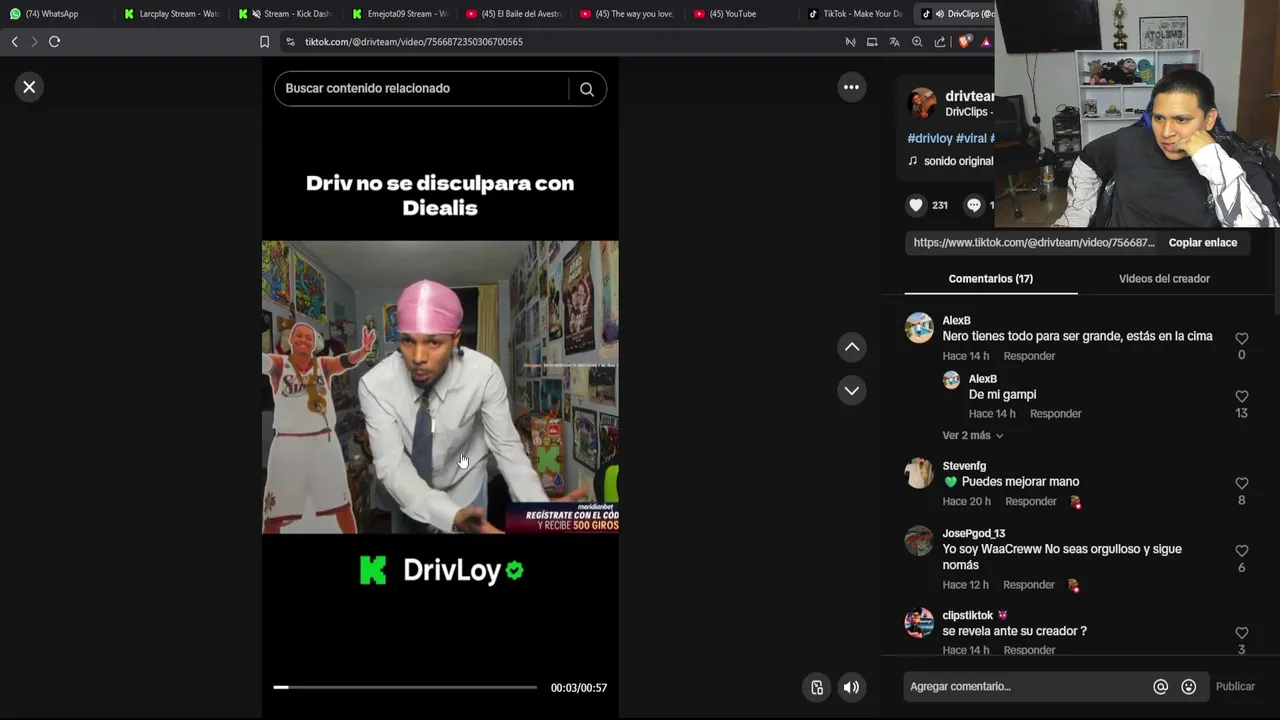Like JosePgod_13's comment
This screenshot has height=720, width=1280.
(x=1242, y=550)
